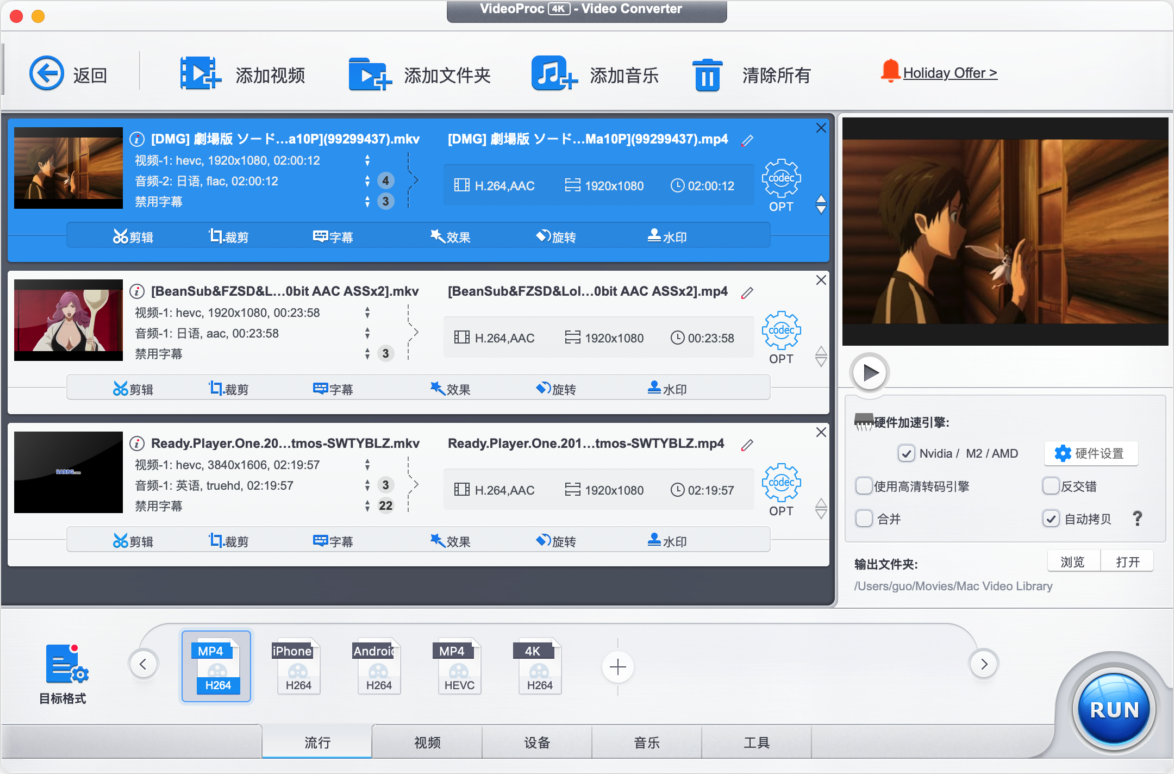The width and height of the screenshot is (1174, 774).
Task: Add a new format preset with plus
Action: click(618, 666)
